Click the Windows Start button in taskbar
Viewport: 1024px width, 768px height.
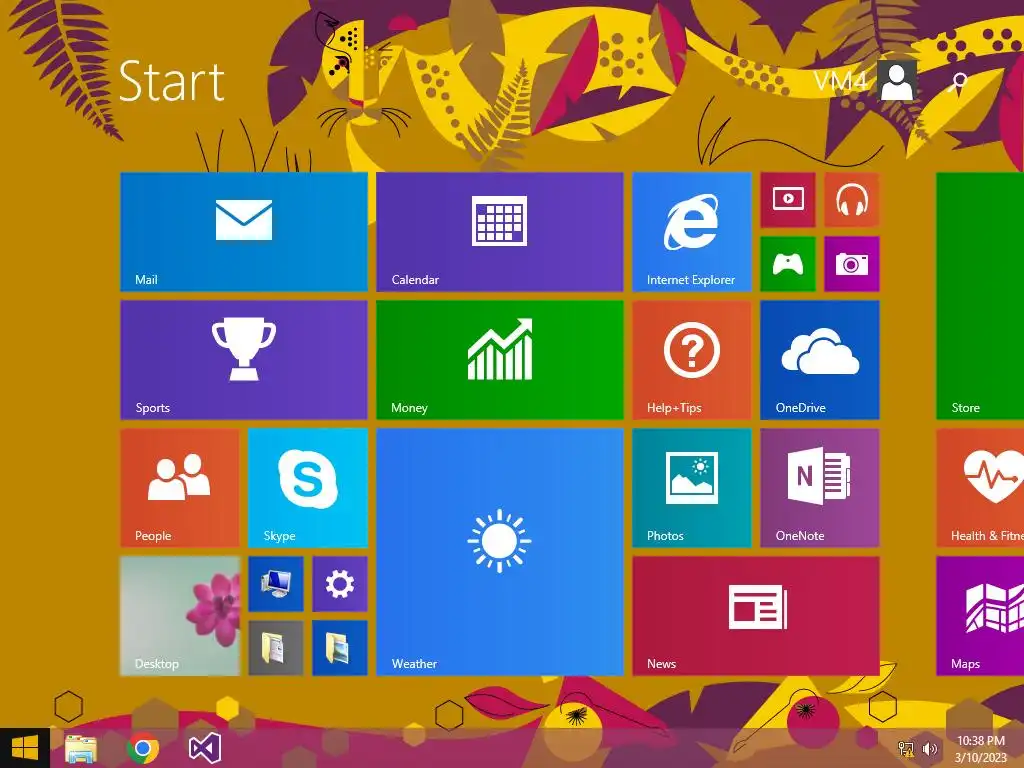coord(25,748)
